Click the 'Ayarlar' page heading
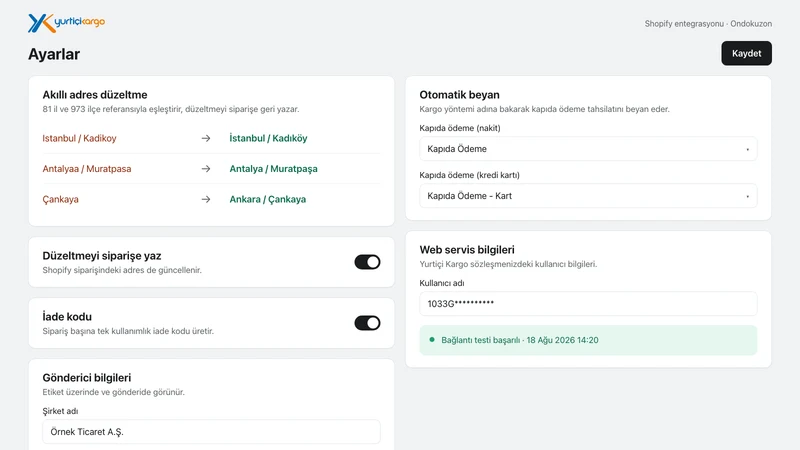800x450 pixels. (x=54, y=54)
